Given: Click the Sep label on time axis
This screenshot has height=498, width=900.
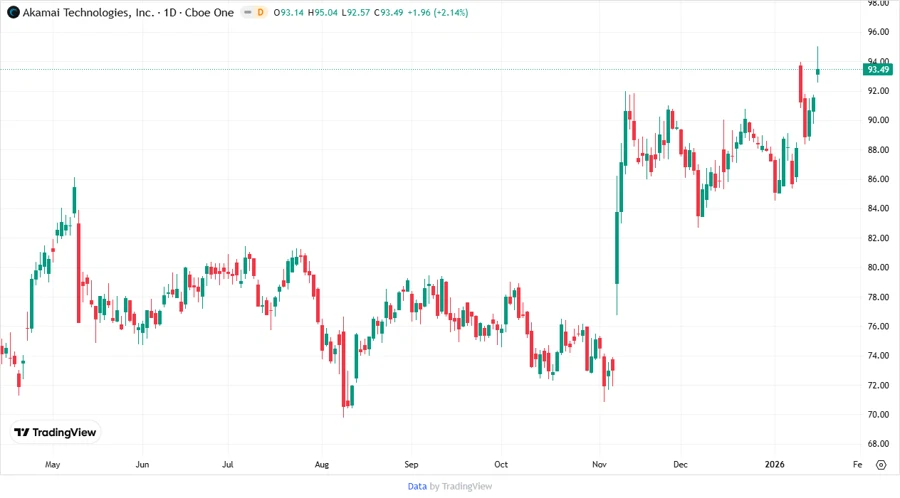Looking at the screenshot, I should pos(412,465).
